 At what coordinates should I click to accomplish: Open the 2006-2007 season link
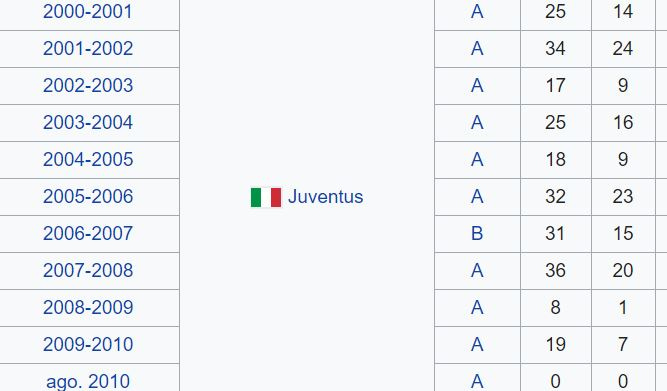pyautogui.click(x=88, y=234)
